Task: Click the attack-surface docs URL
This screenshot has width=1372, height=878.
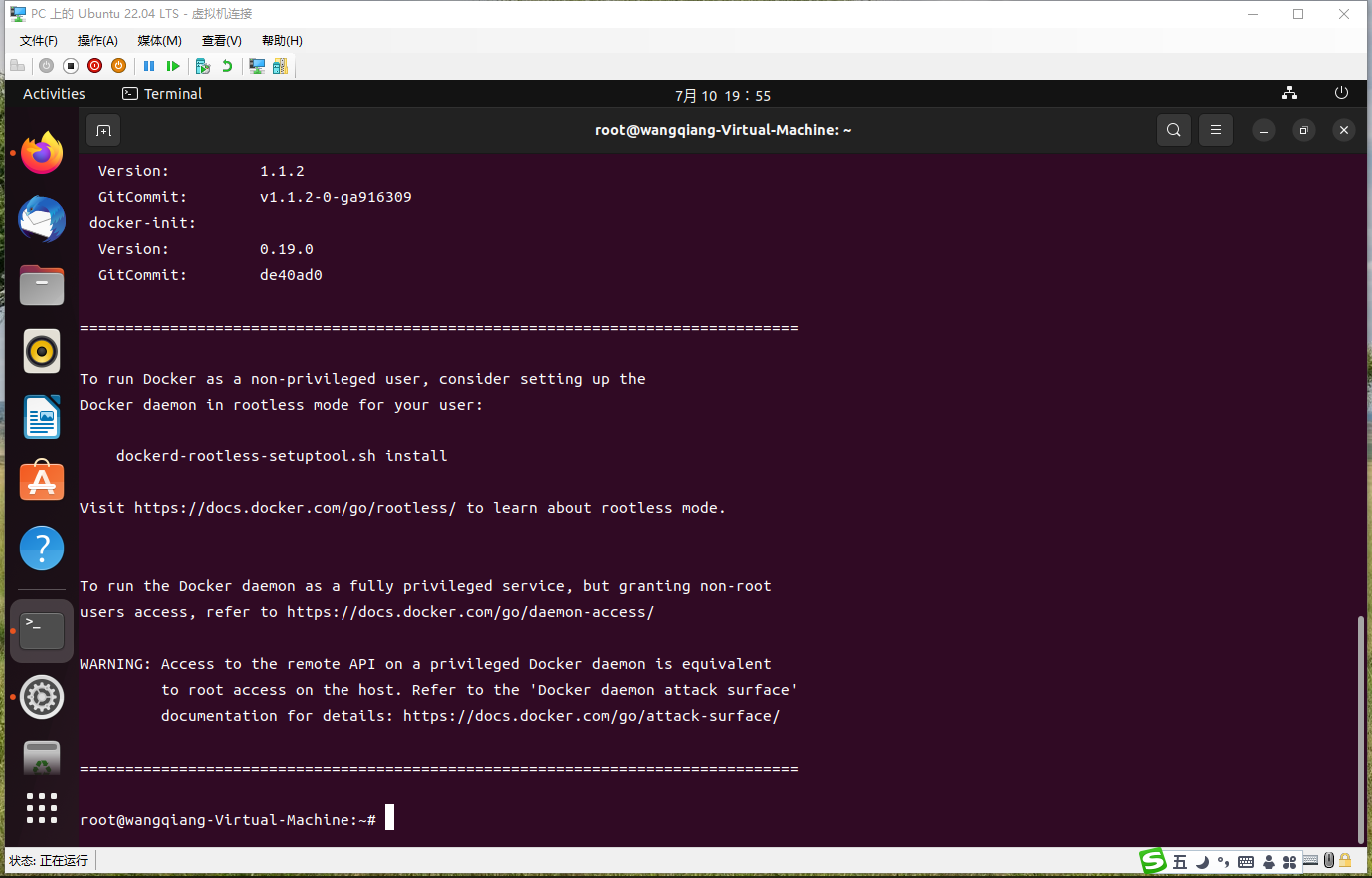Action: tap(592, 716)
